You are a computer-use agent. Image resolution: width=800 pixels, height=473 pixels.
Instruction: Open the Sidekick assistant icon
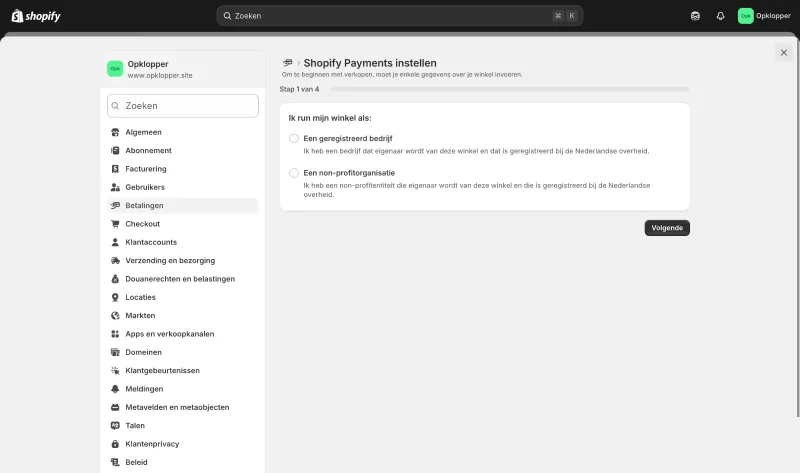pos(695,16)
